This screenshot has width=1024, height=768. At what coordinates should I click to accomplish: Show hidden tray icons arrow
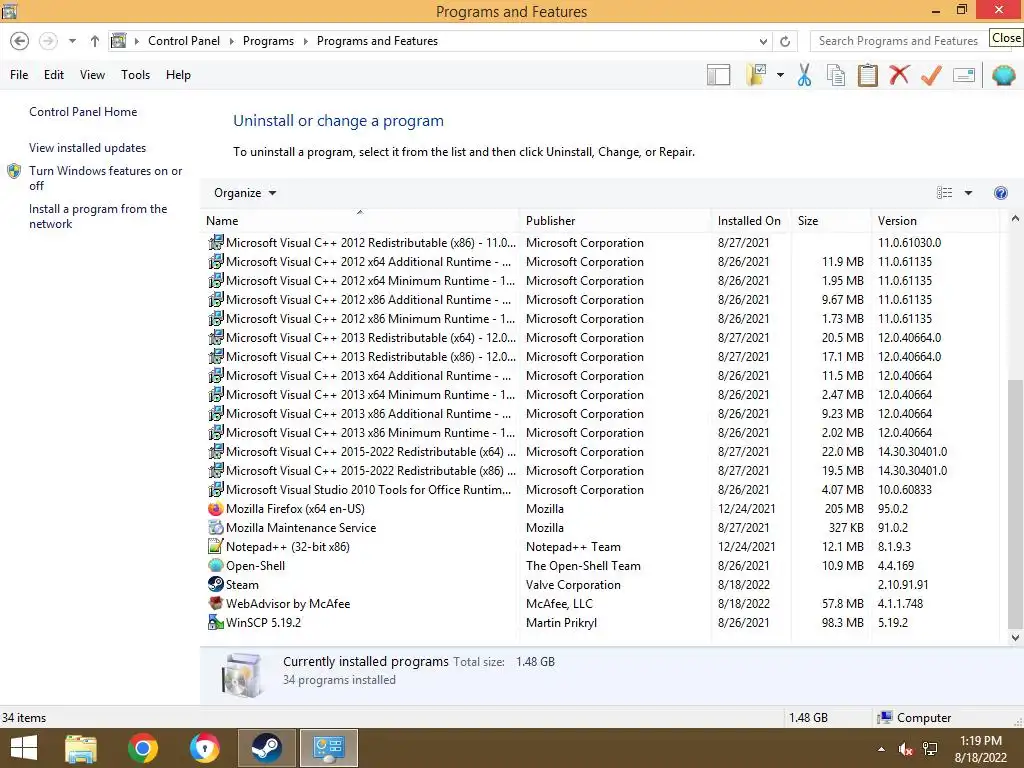coord(881,749)
